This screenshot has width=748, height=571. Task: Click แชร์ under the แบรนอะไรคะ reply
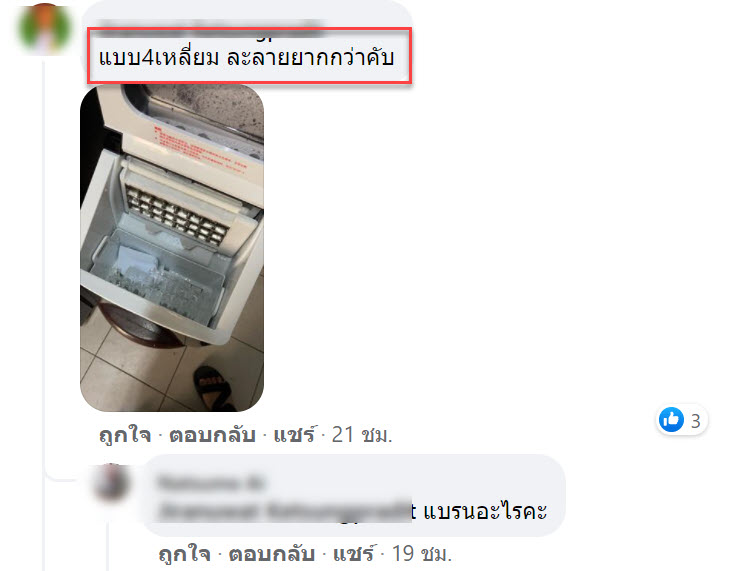tap(353, 554)
